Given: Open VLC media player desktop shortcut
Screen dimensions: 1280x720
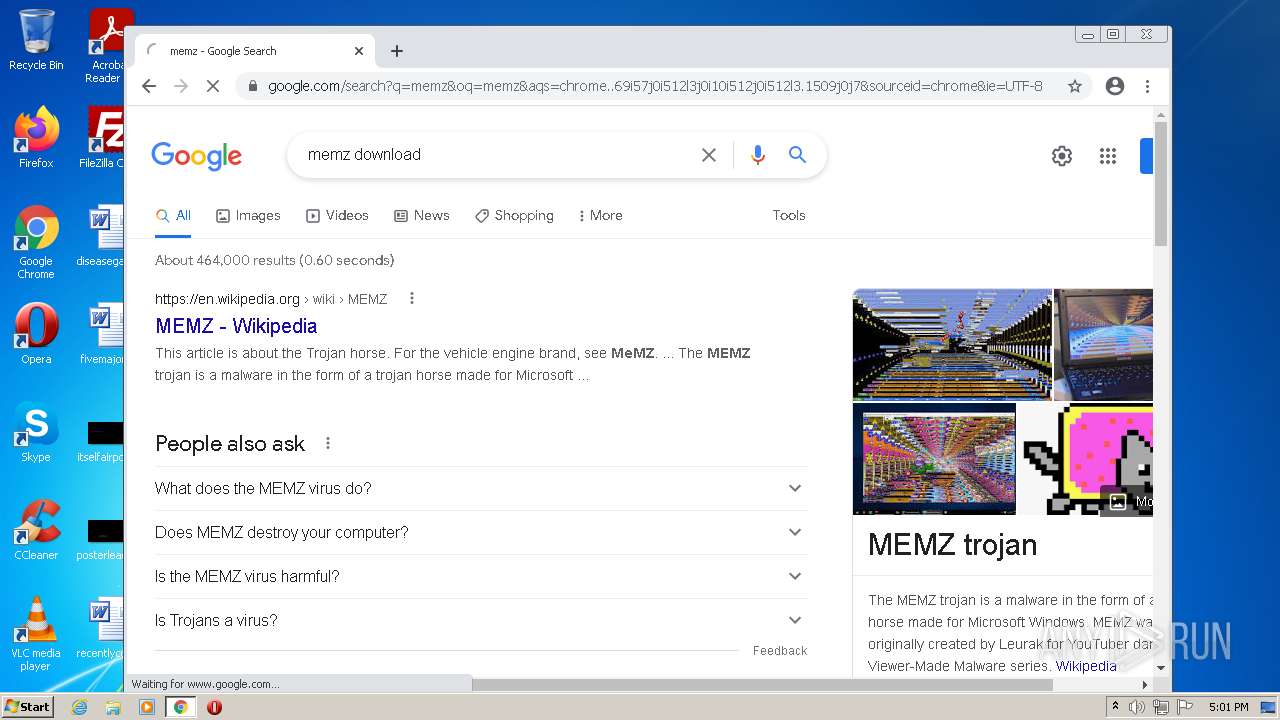Looking at the screenshot, I should click(36, 634).
